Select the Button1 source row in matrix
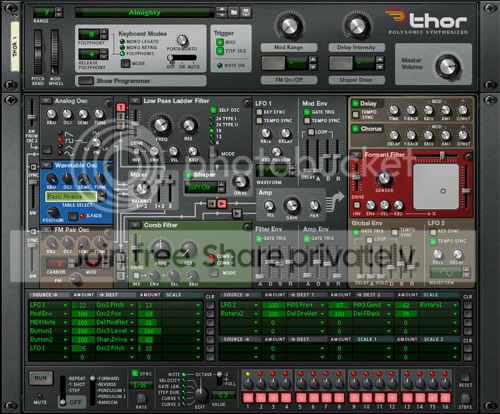Viewport: 500px width, 414px height. click(49, 331)
